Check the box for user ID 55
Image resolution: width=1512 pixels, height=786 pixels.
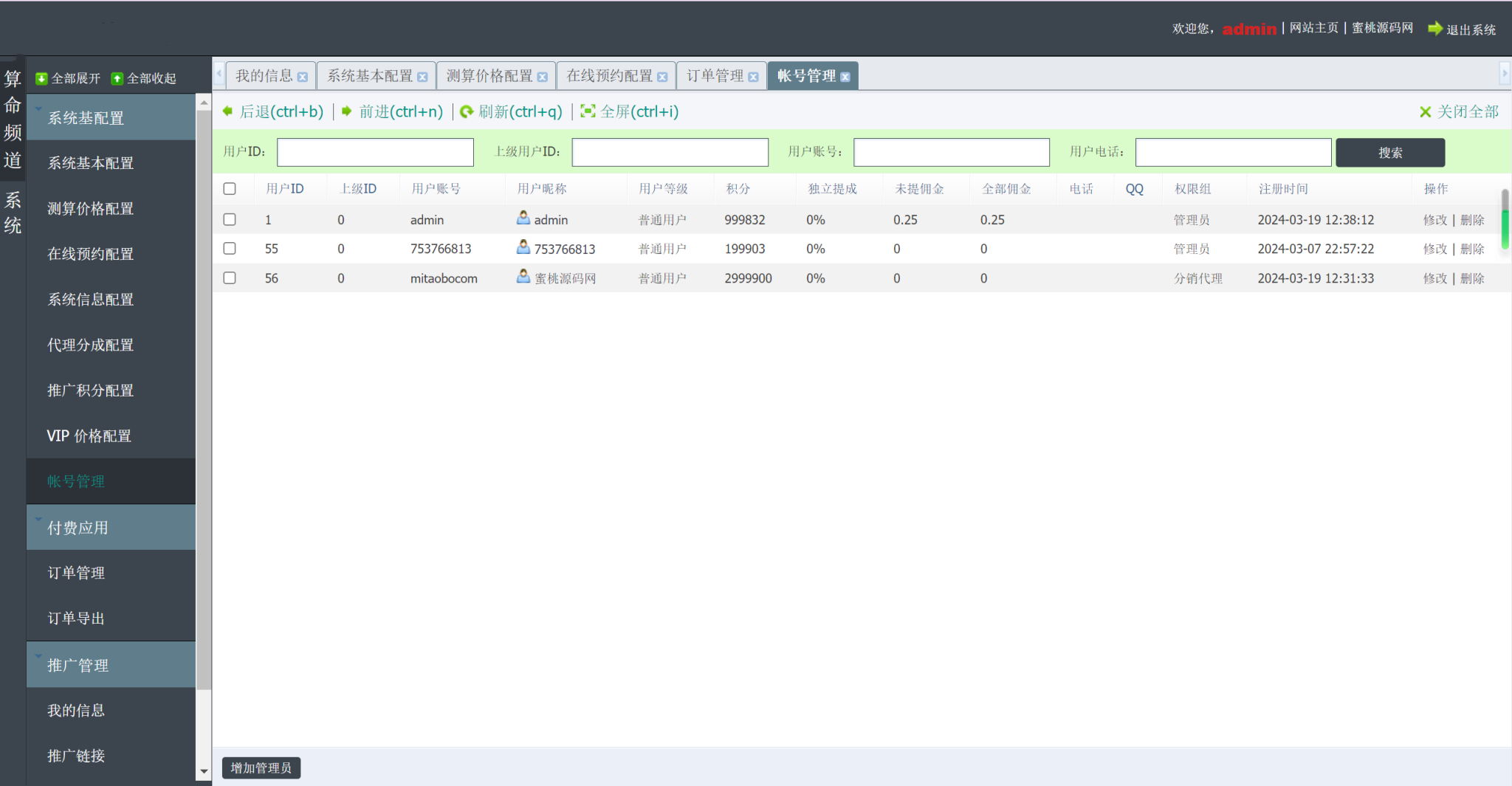(230, 248)
